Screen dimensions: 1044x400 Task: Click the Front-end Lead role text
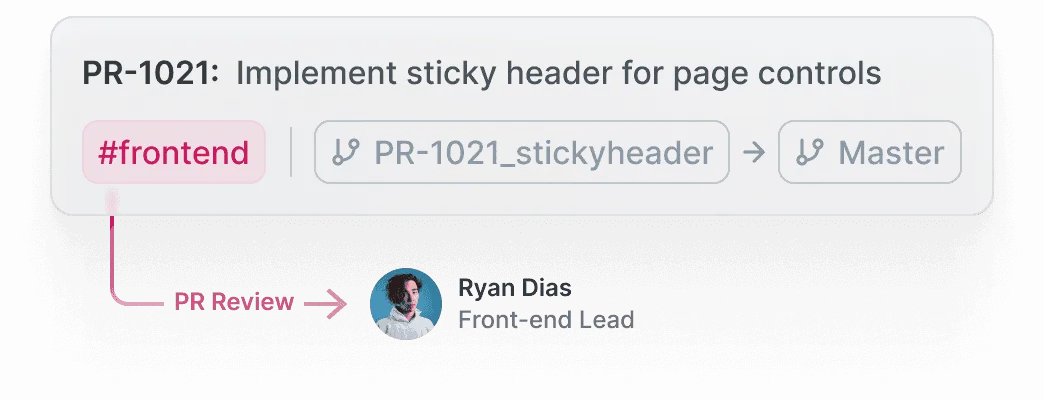546,320
